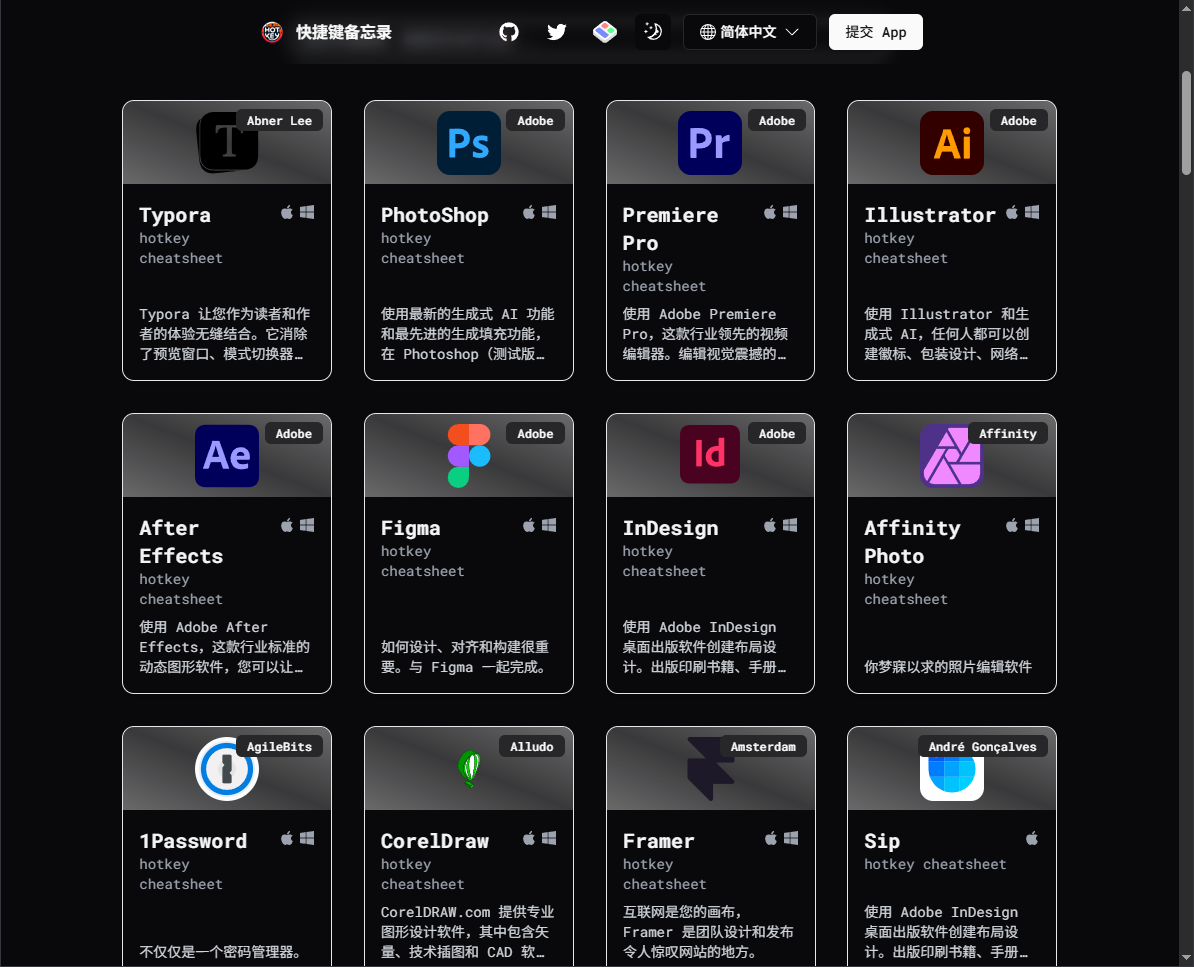Open the Premiere Pro Pr icon

[710, 143]
